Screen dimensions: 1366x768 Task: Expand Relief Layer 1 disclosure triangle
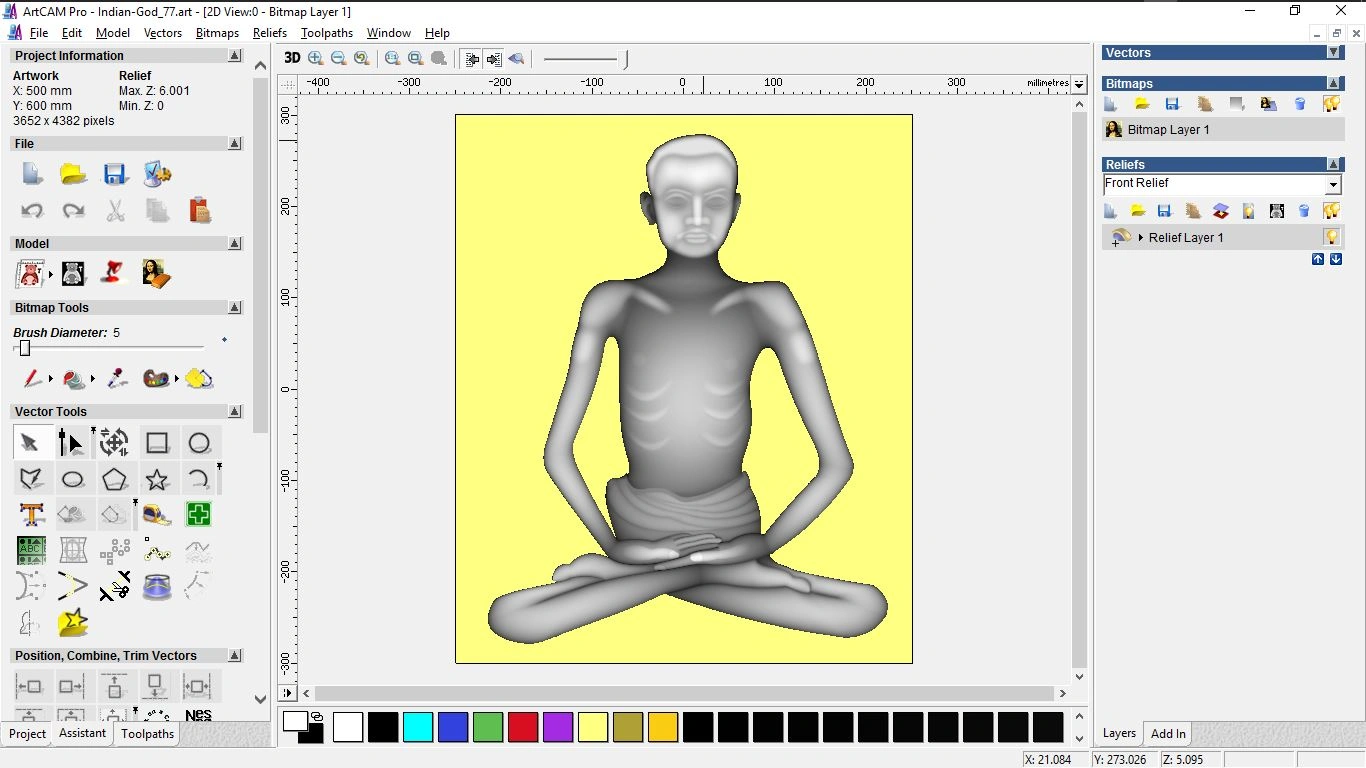pyautogui.click(x=1141, y=238)
